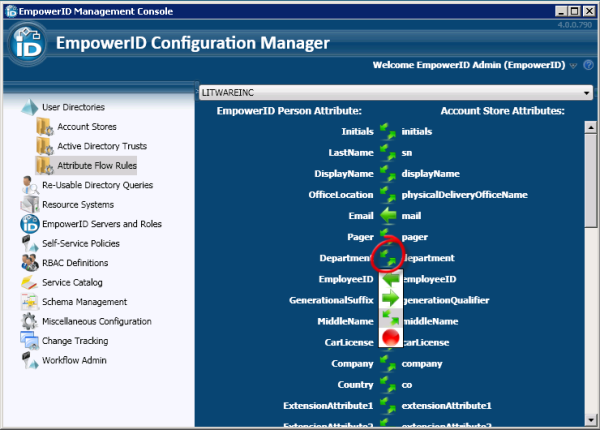Open Resource Systems section

[x=78, y=205]
